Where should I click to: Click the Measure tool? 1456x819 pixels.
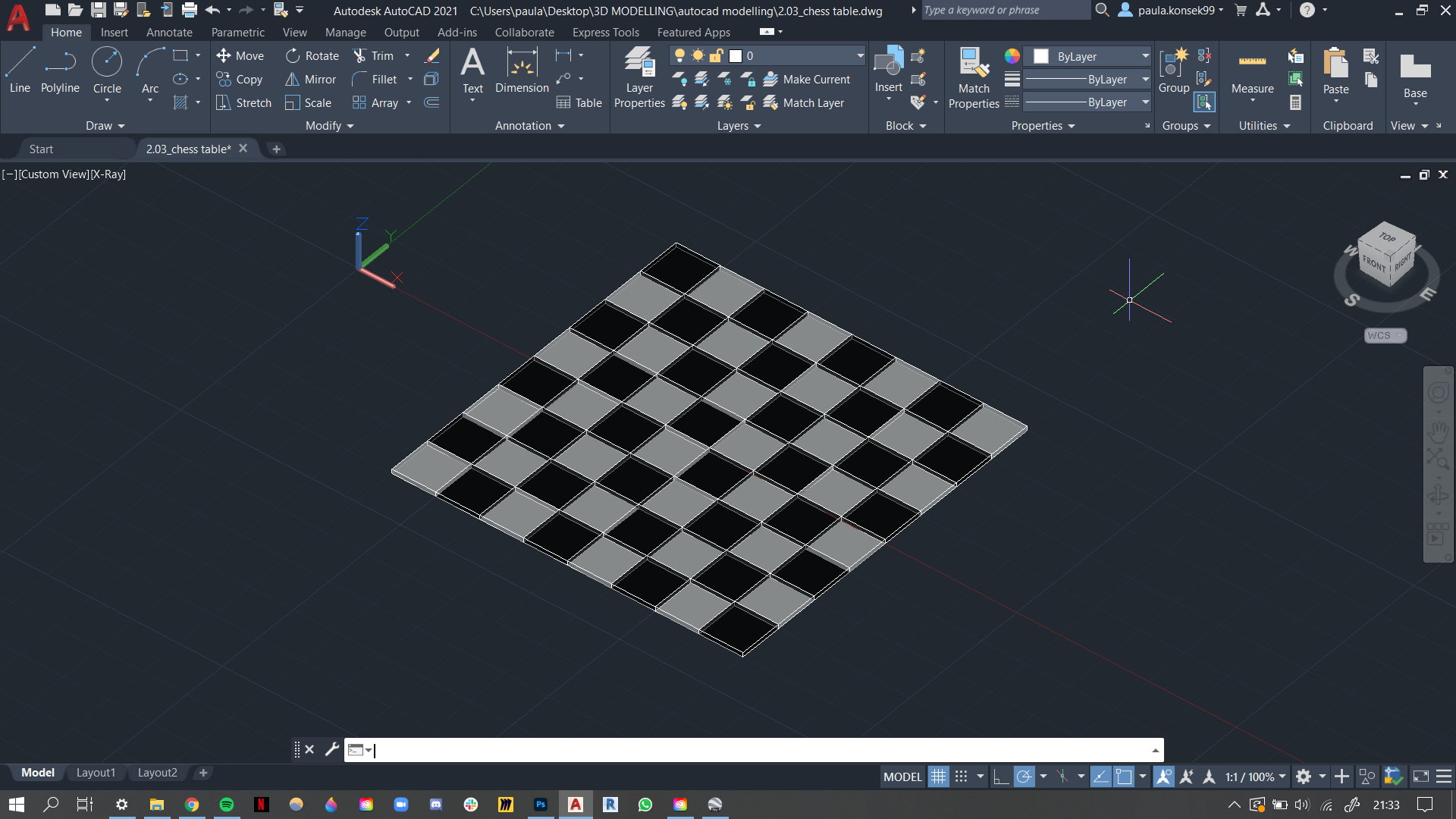1252,70
